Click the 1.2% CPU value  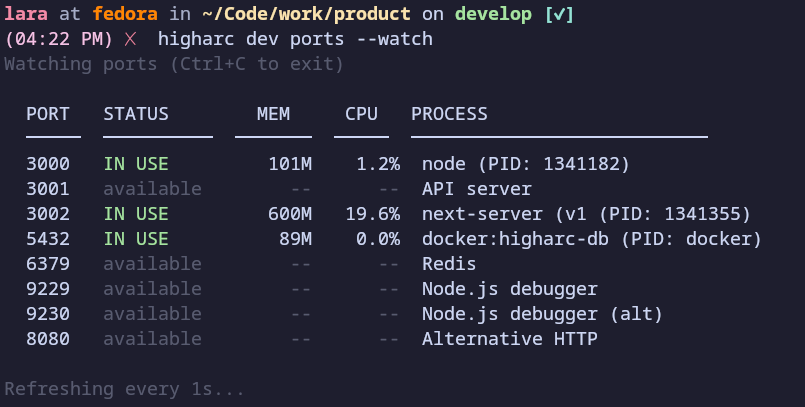click(x=378, y=164)
